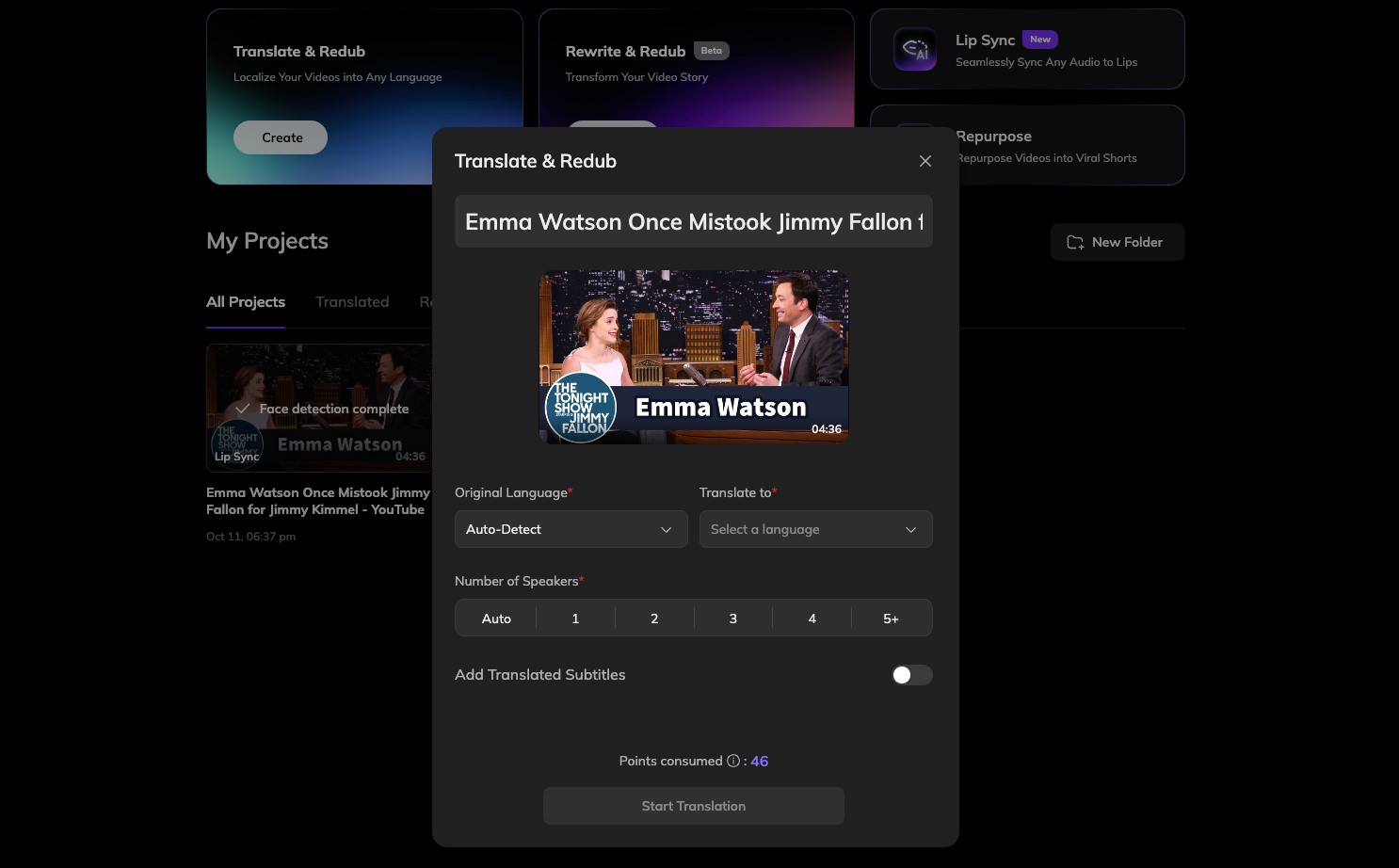Viewport: 1399px width, 868px height.
Task: Toggle Add Translated Subtitles switch
Action: pos(911,675)
